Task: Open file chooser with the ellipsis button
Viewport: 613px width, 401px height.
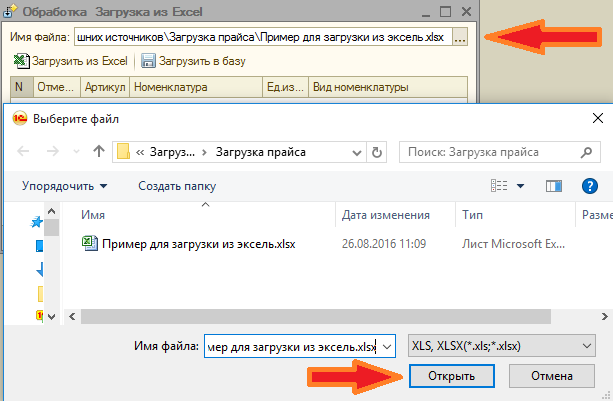Action: click(x=460, y=37)
